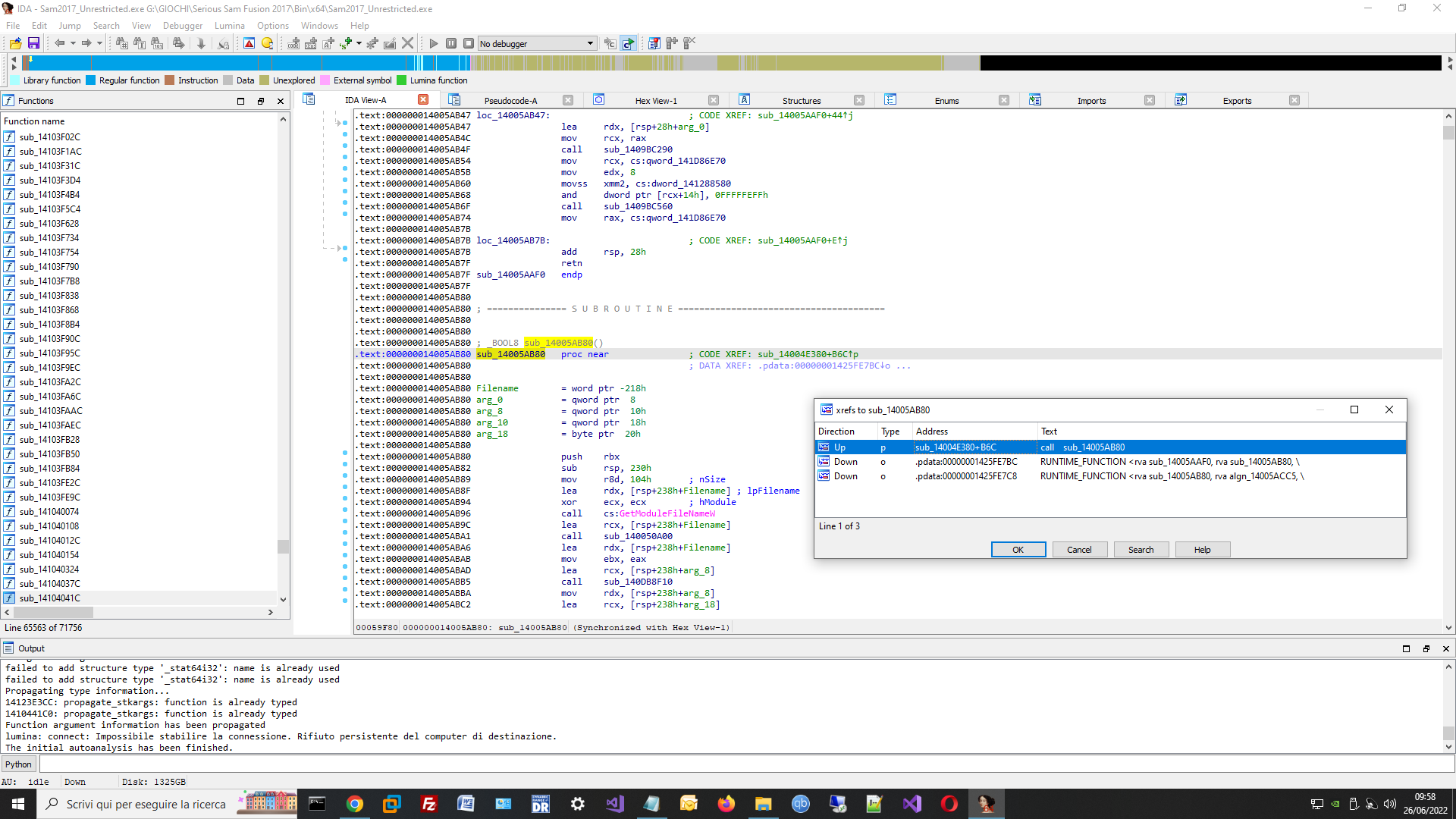Click the Jump back arrow icon

point(59,43)
